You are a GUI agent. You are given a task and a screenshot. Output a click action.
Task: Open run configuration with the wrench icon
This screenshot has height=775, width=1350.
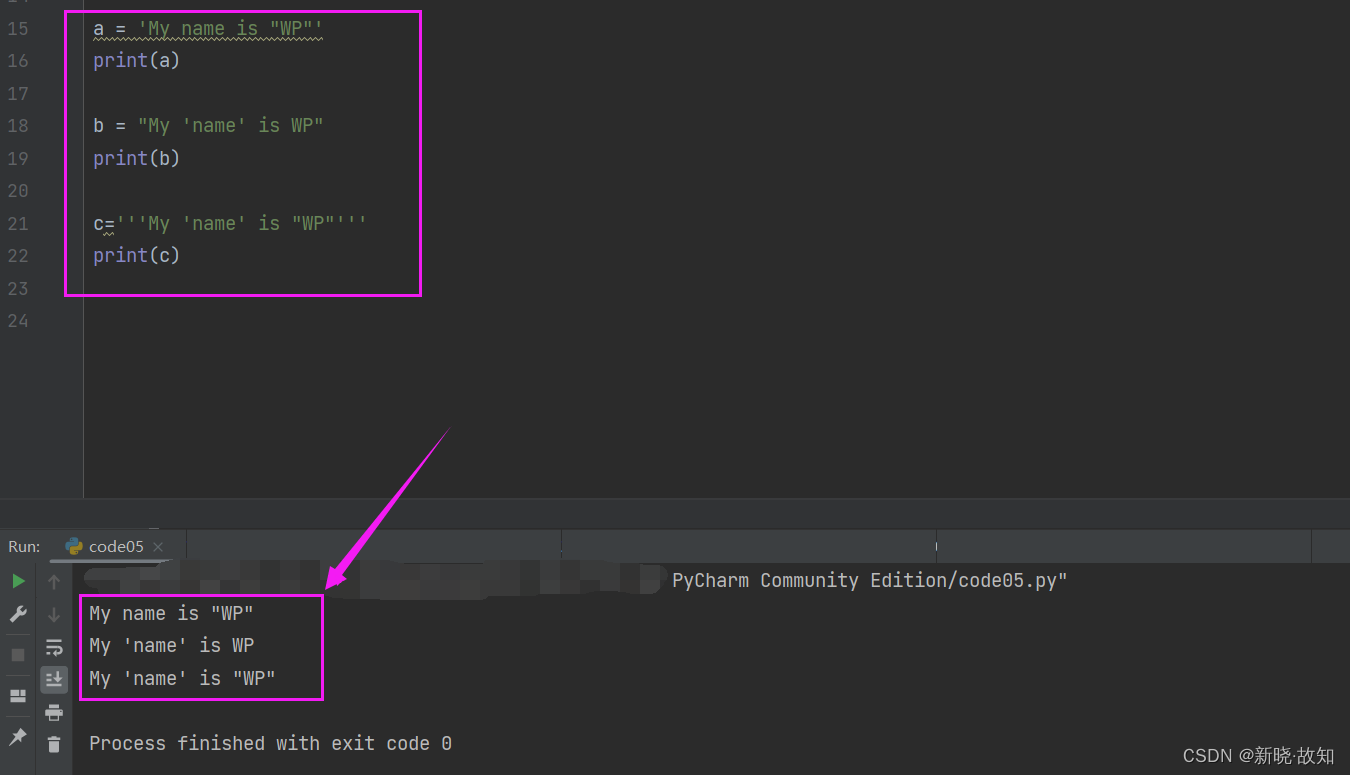[x=17, y=613]
